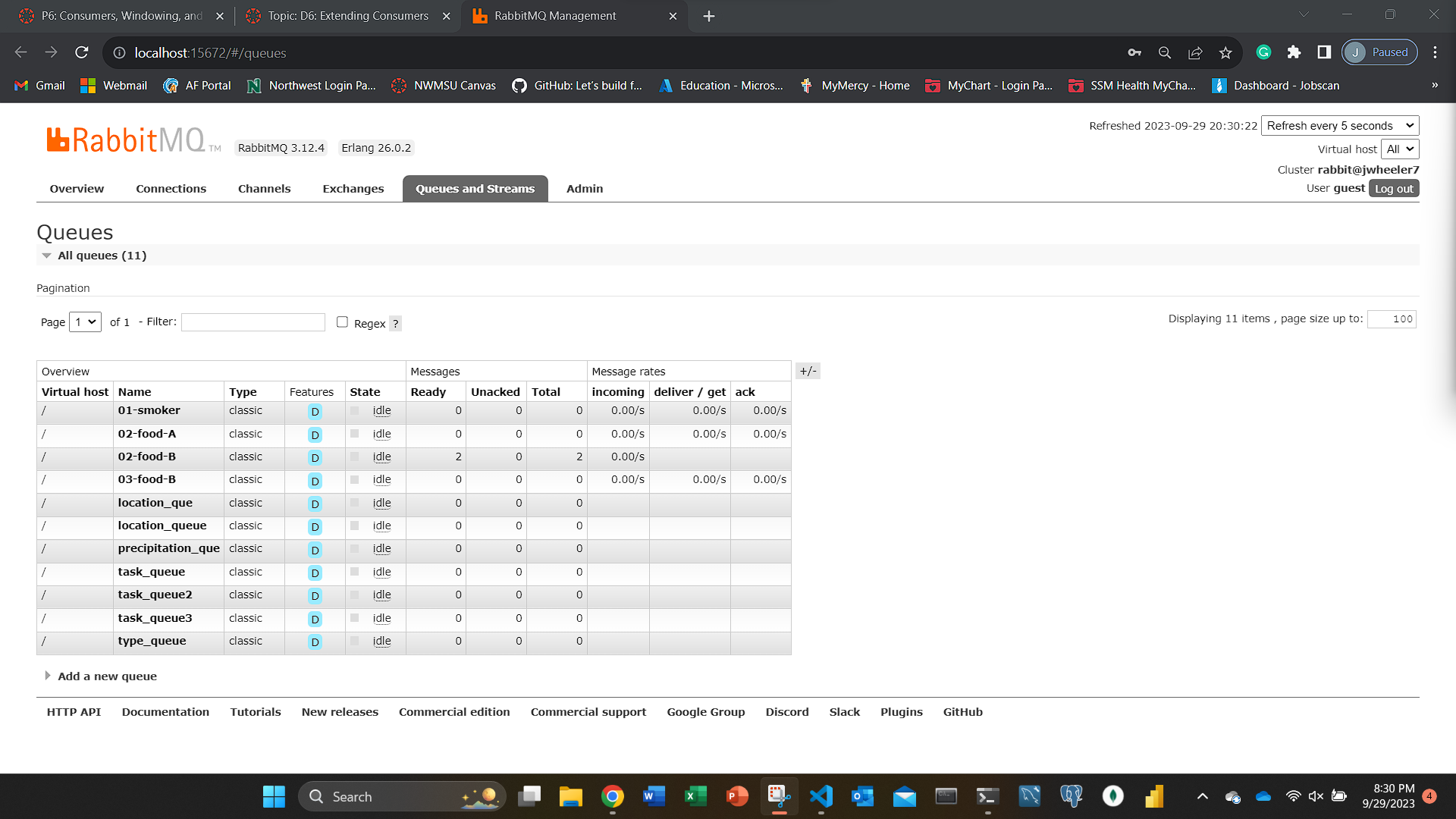Click the durable D badge for 01-smoker
The height and width of the screenshot is (819, 1456).
click(x=315, y=412)
